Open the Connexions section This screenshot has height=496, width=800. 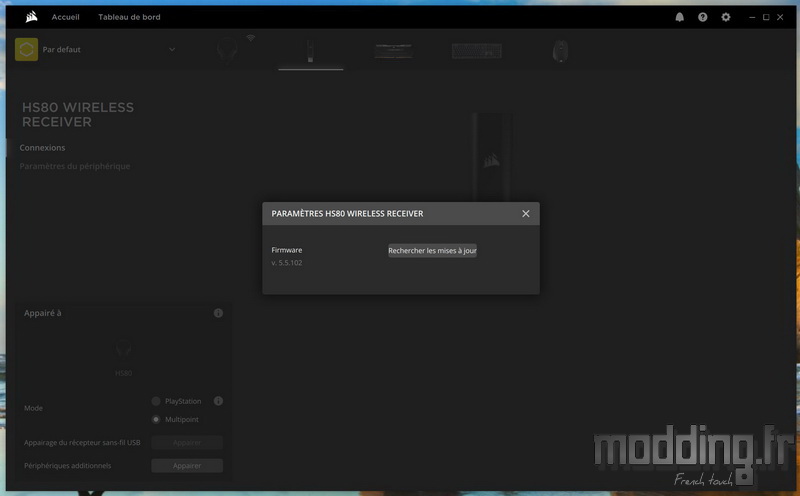tap(42, 147)
